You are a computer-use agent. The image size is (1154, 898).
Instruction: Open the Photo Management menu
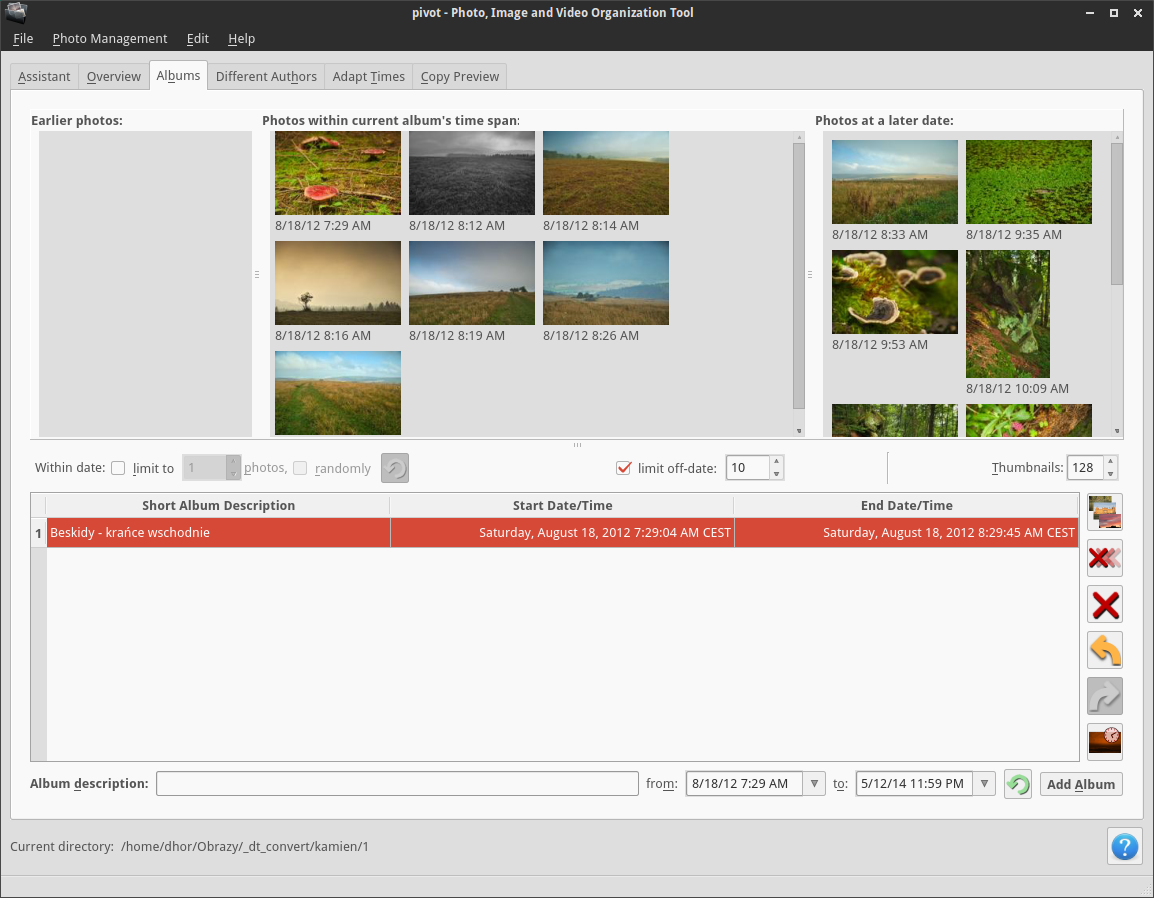[x=110, y=38]
